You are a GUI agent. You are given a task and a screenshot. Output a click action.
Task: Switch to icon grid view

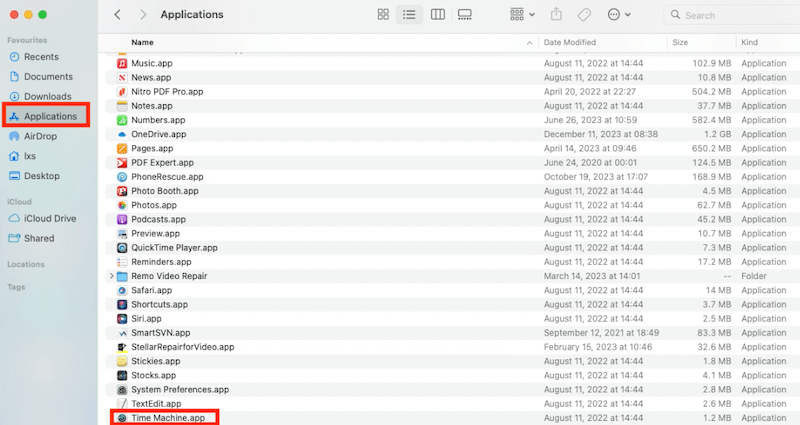pos(383,15)
